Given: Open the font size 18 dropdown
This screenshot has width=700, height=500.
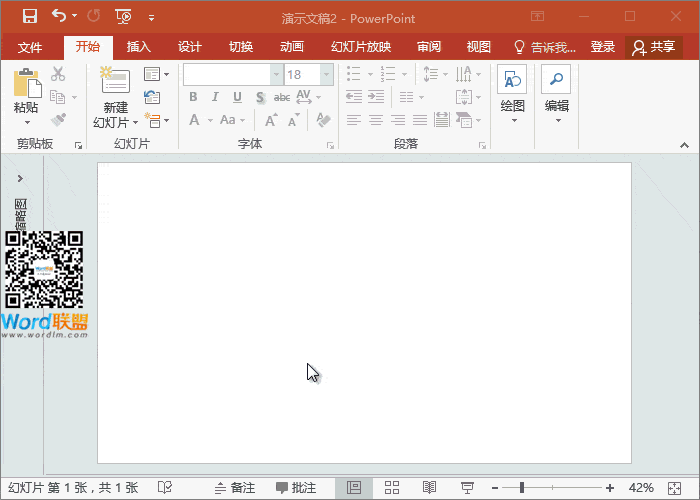Looking at the screenshot, I should 327,75.
